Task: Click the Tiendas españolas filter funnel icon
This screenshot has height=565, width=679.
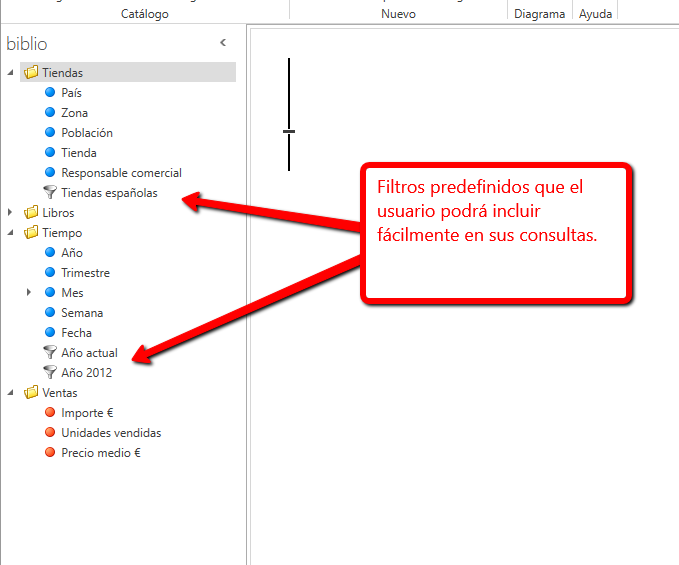Action: tap(50, 193)
